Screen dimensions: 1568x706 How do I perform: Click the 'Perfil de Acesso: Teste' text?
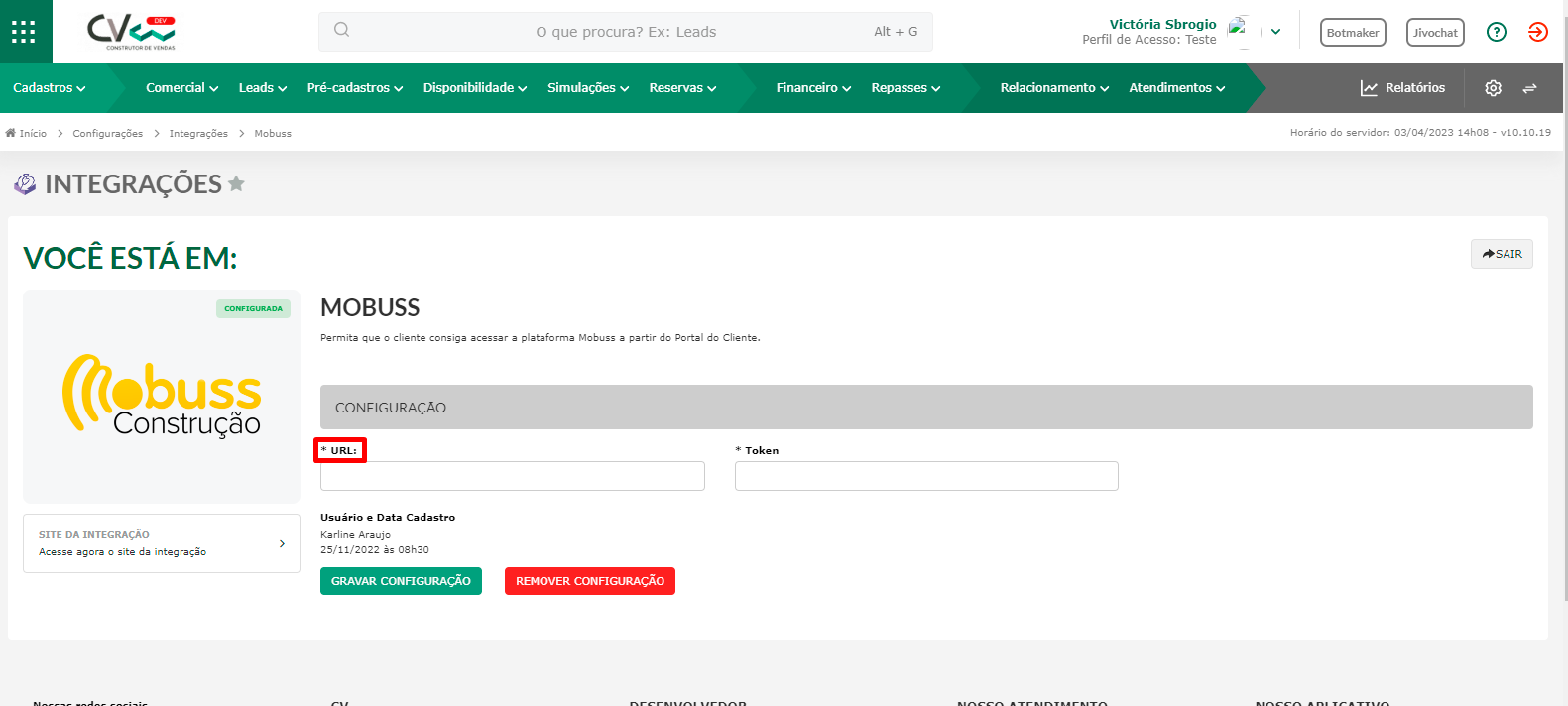point(1148,40)
